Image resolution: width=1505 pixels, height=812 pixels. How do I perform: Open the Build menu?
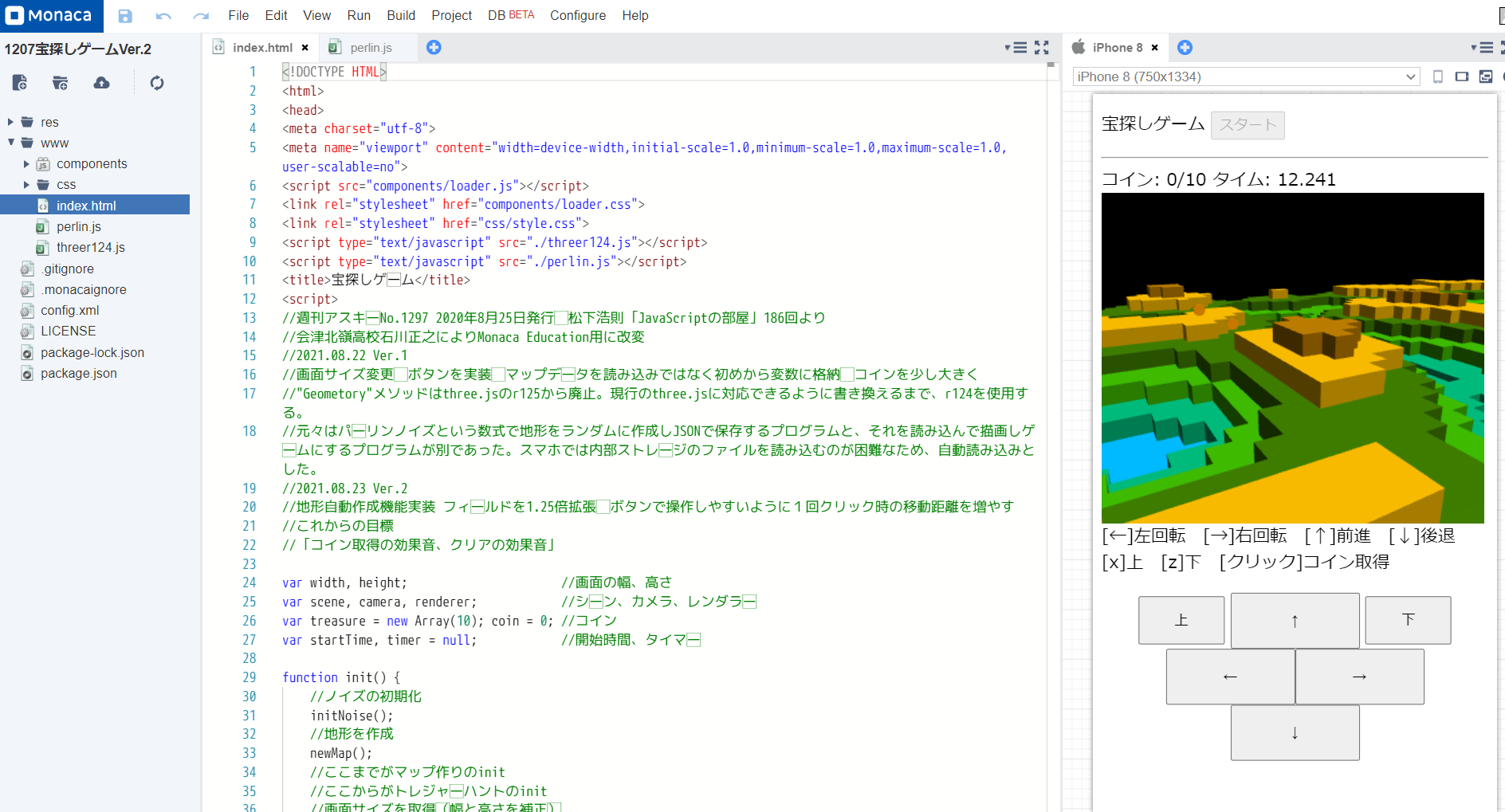click(x=401, y=15)
